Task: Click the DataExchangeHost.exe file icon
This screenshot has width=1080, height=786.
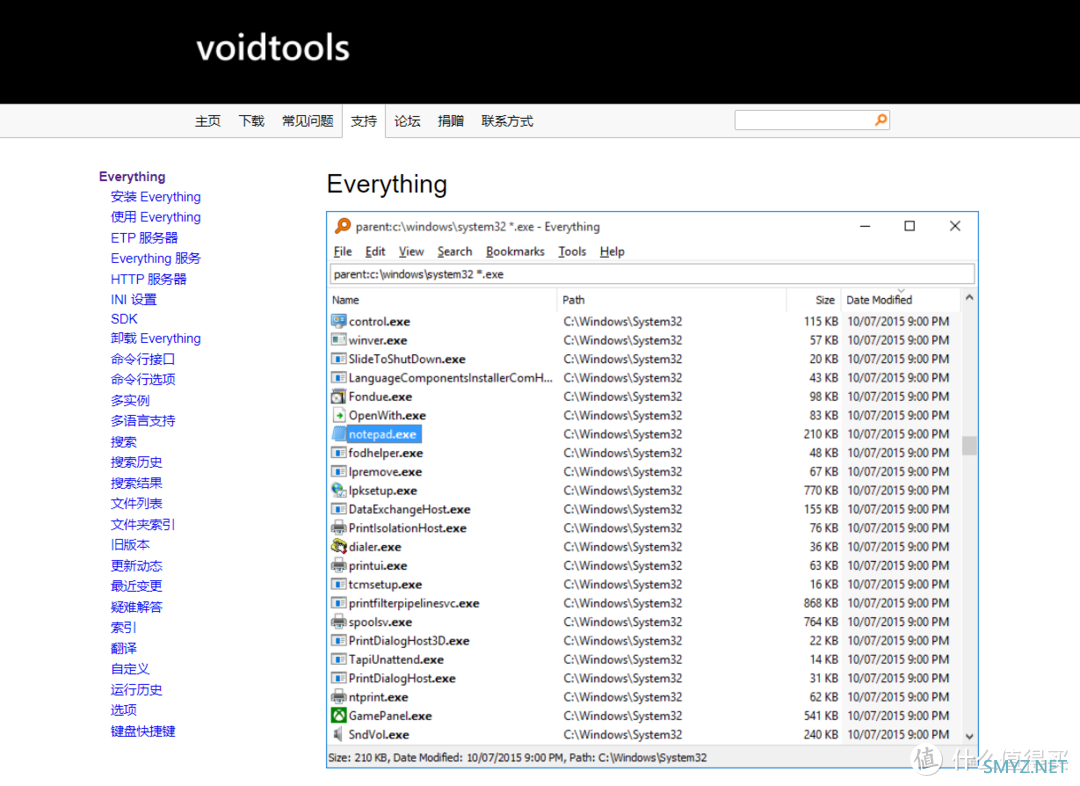Action: click(338, 509)
